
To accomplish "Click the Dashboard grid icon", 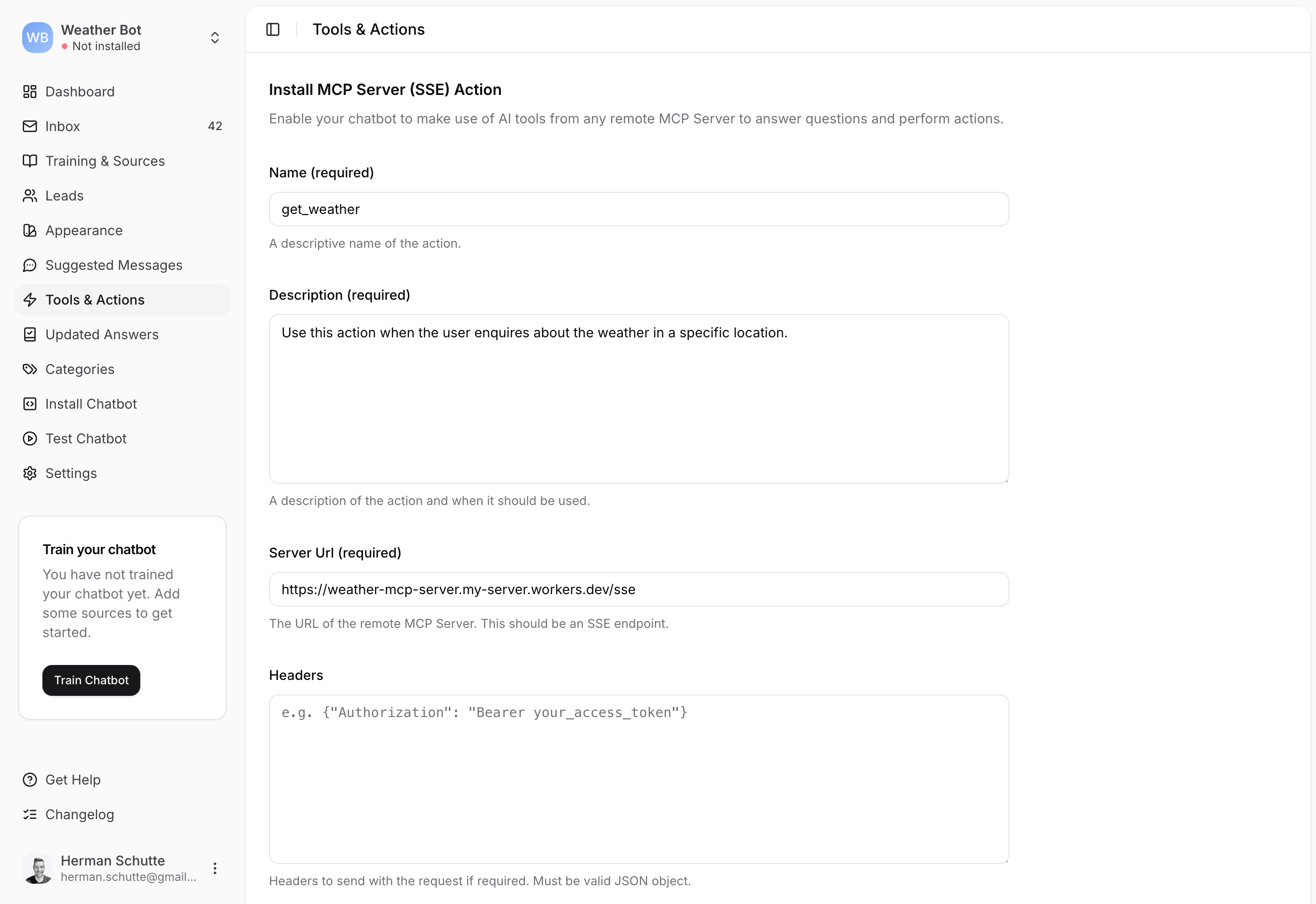I will point(29,92).
